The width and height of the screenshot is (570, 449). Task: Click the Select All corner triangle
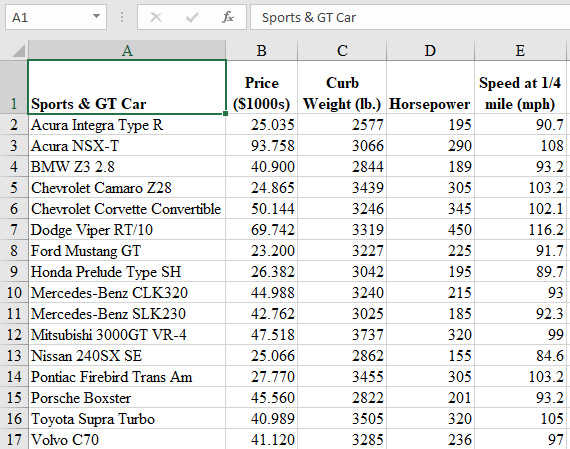pos(18,51)
